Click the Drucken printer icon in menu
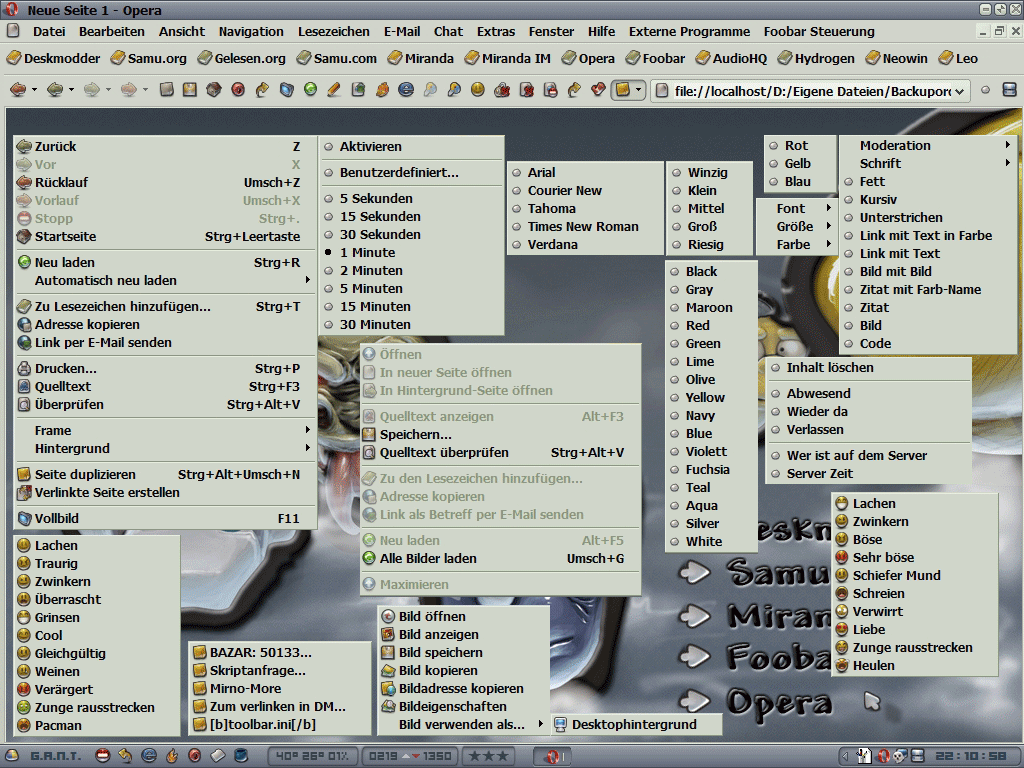 24,368
